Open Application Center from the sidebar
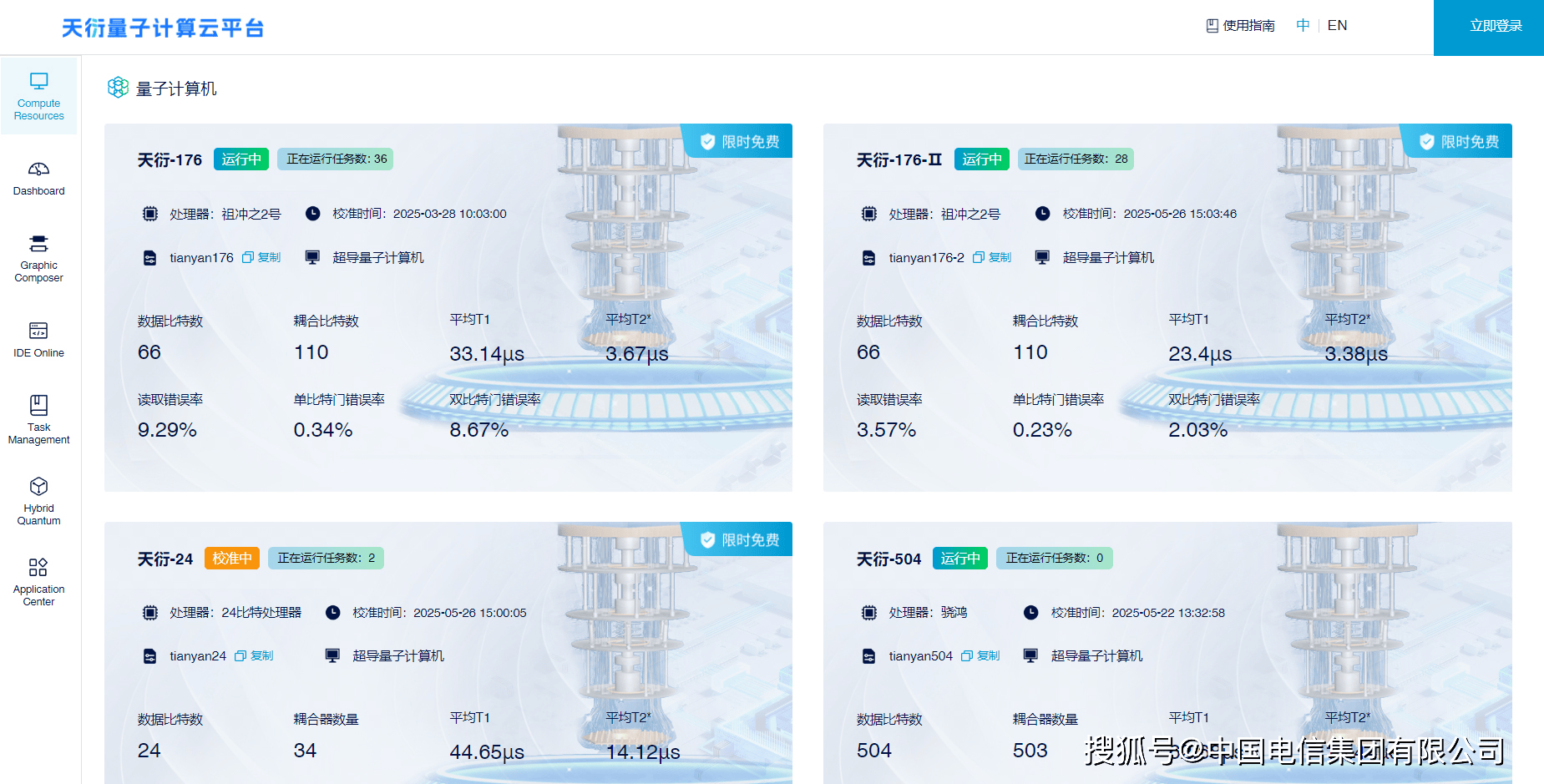1544x784 pixels. pyautogui.click(x=38, y=581)
